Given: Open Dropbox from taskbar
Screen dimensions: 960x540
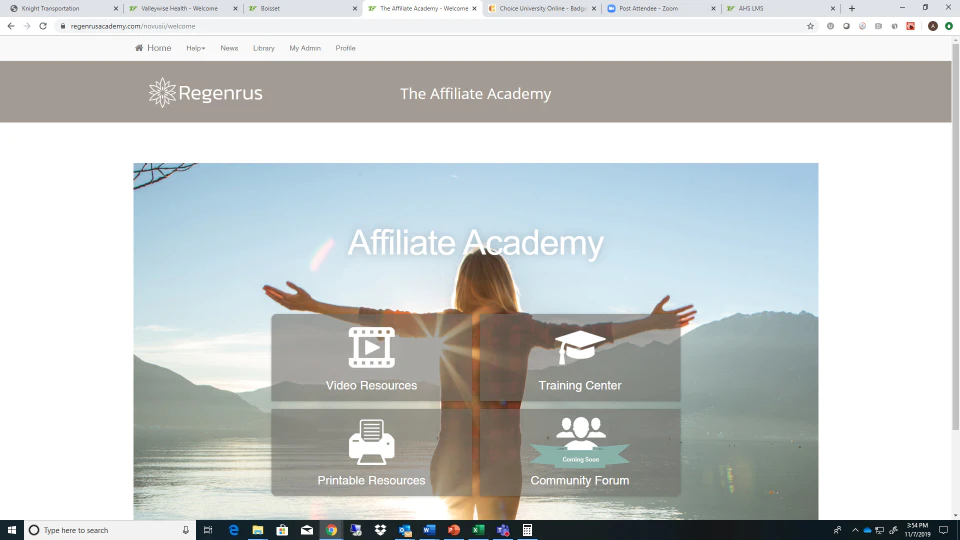Looking at the screenshot, I should [x=380, y=530].
